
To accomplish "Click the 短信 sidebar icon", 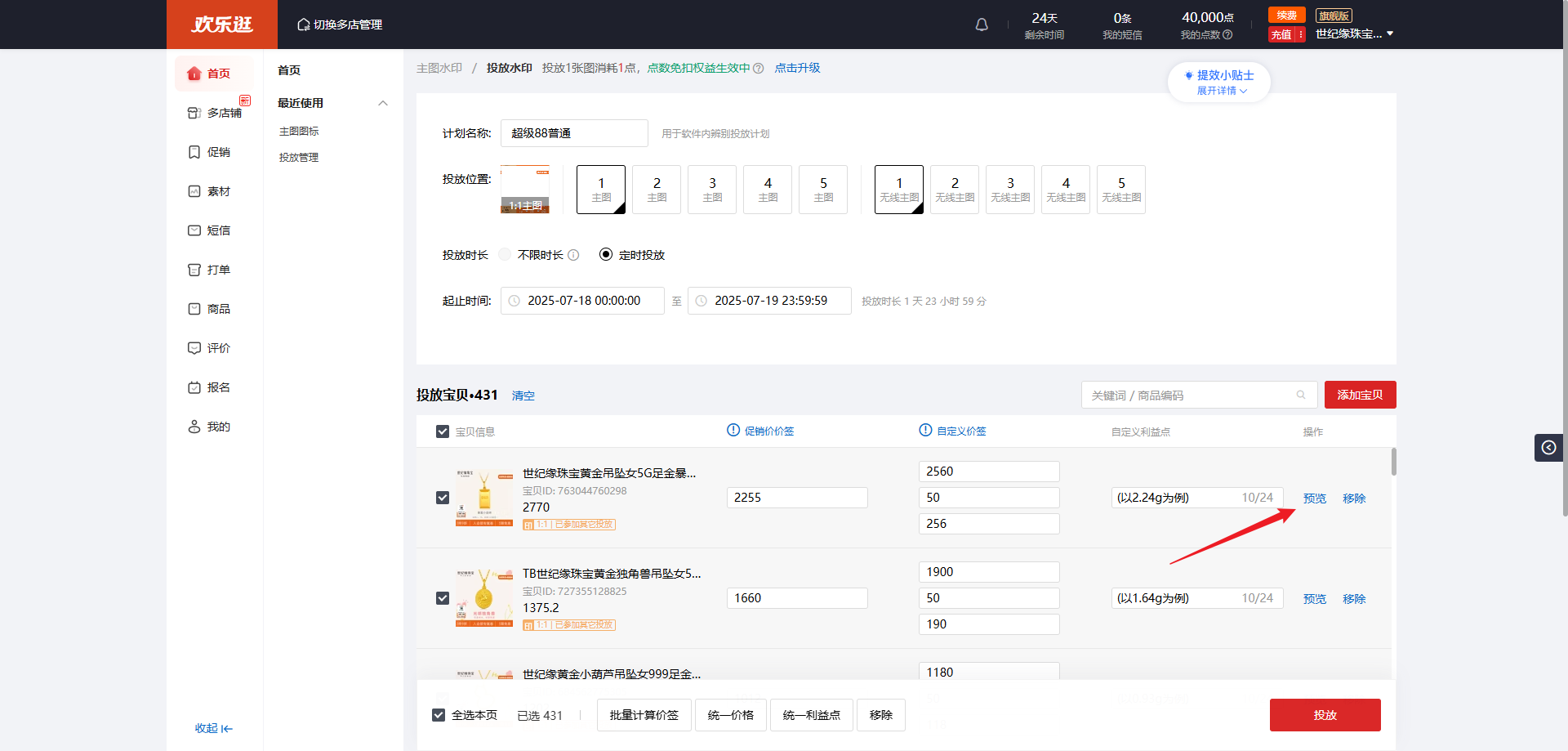I will point(194,230).
